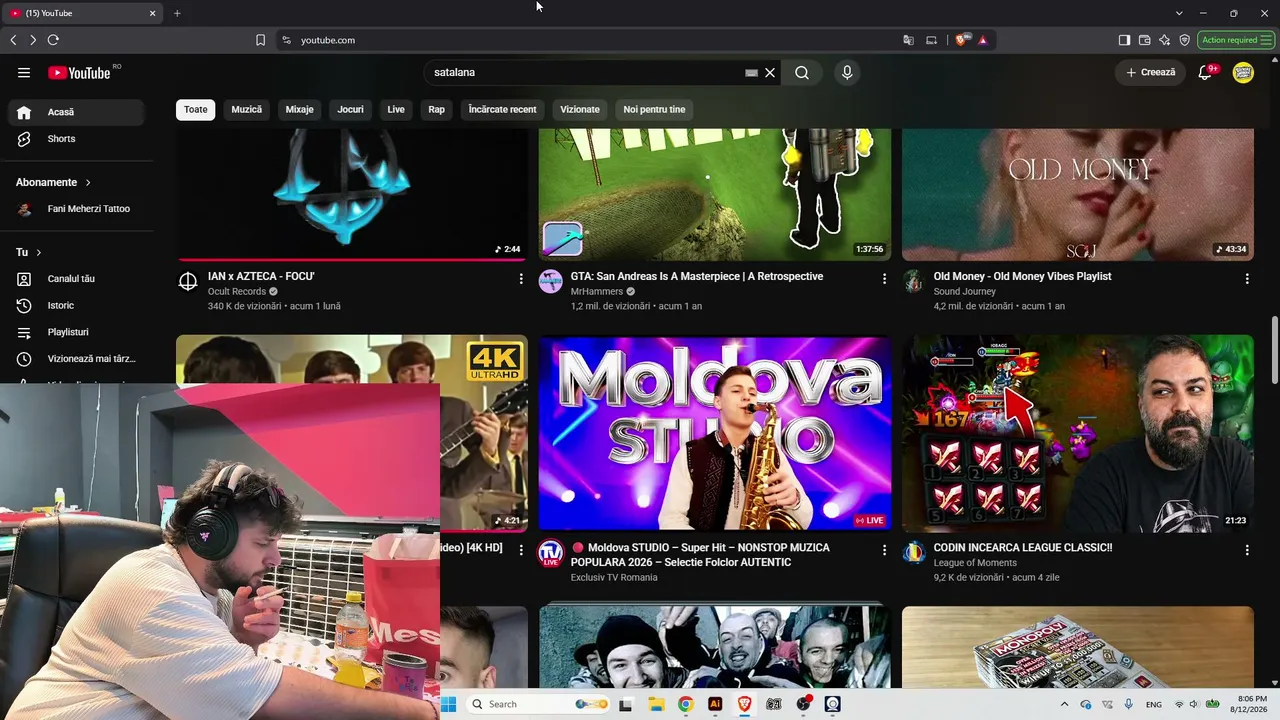Viewport: 1280px width, 720px height.
Task: Open more options for GTA San Andreas video
Action: coord(884,279)
